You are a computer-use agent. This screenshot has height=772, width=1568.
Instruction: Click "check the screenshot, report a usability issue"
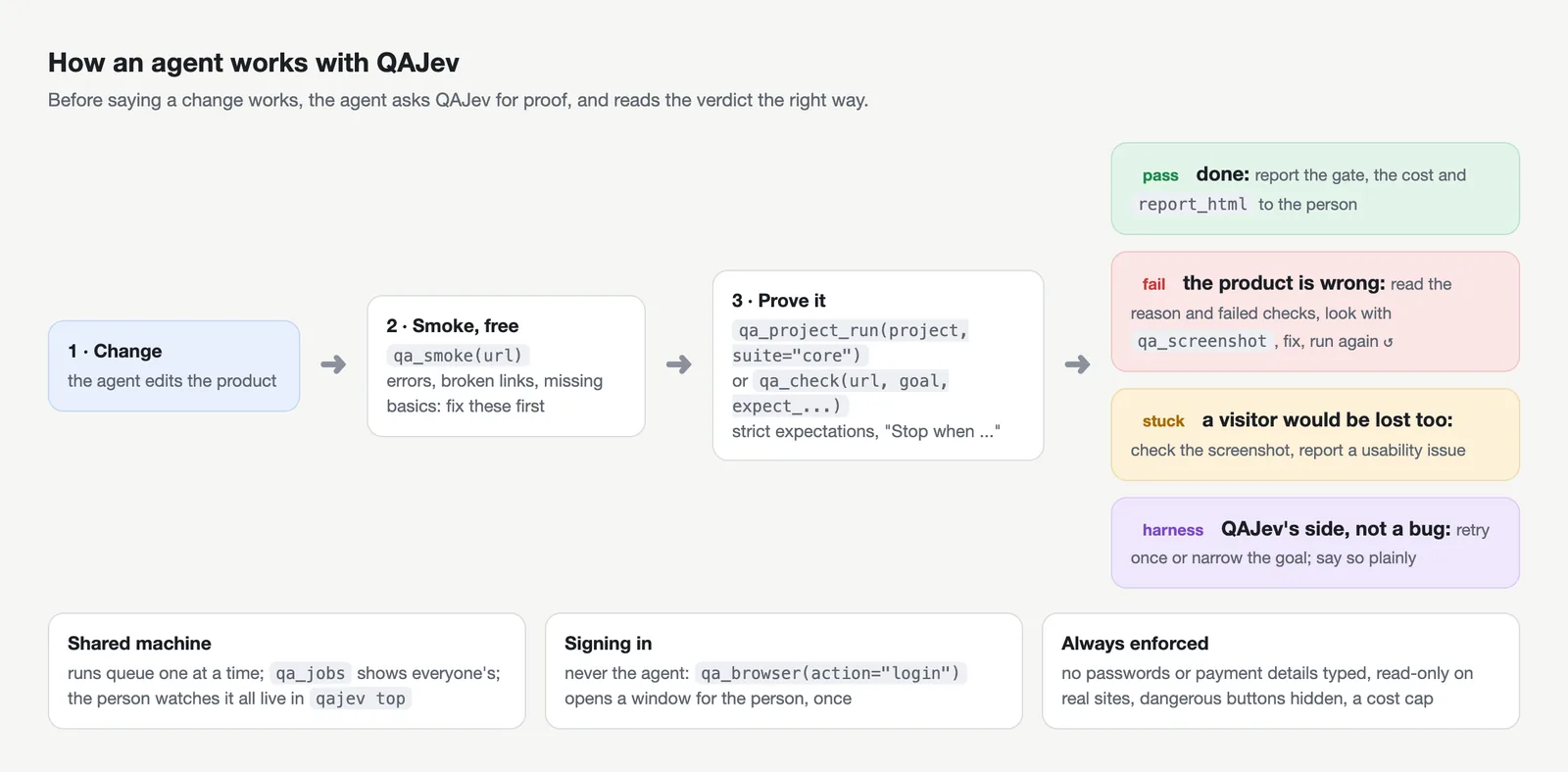click(x=1298, y=451)
